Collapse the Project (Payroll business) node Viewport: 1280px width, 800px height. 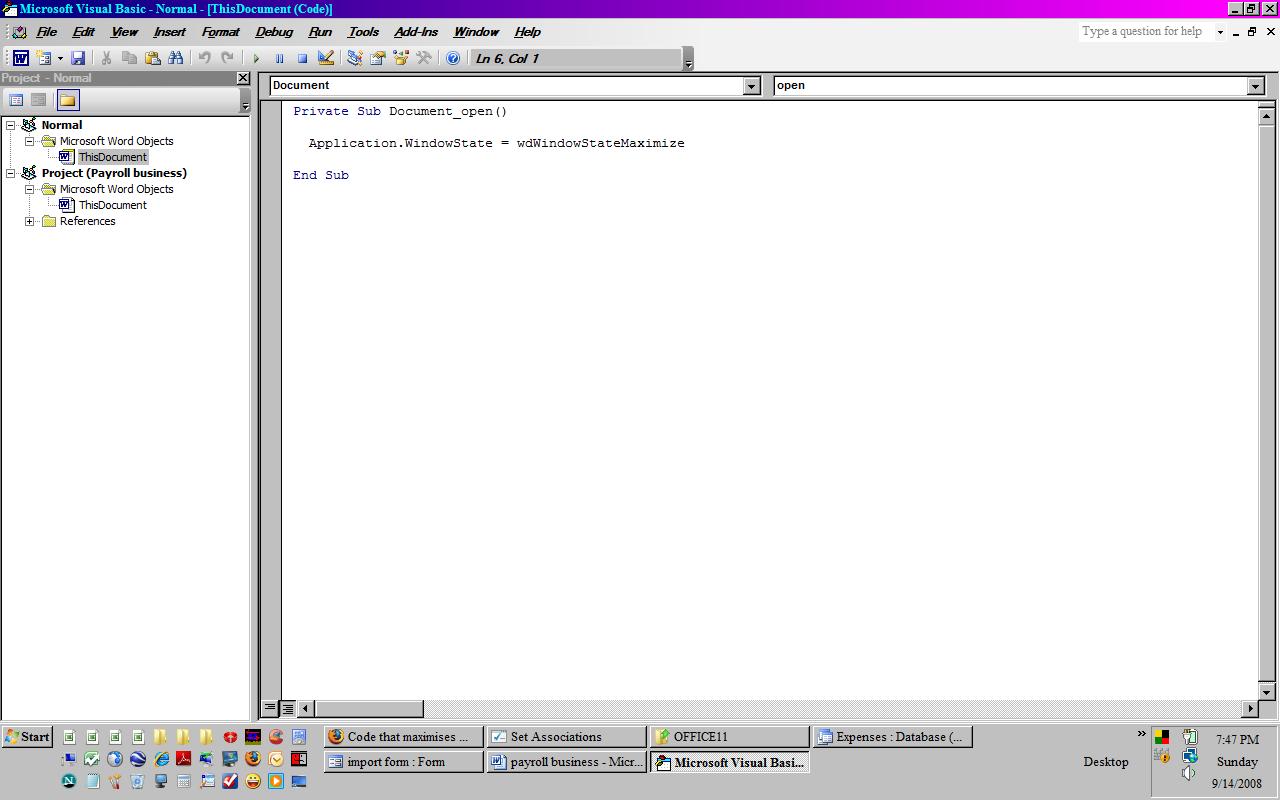(10, 173)
